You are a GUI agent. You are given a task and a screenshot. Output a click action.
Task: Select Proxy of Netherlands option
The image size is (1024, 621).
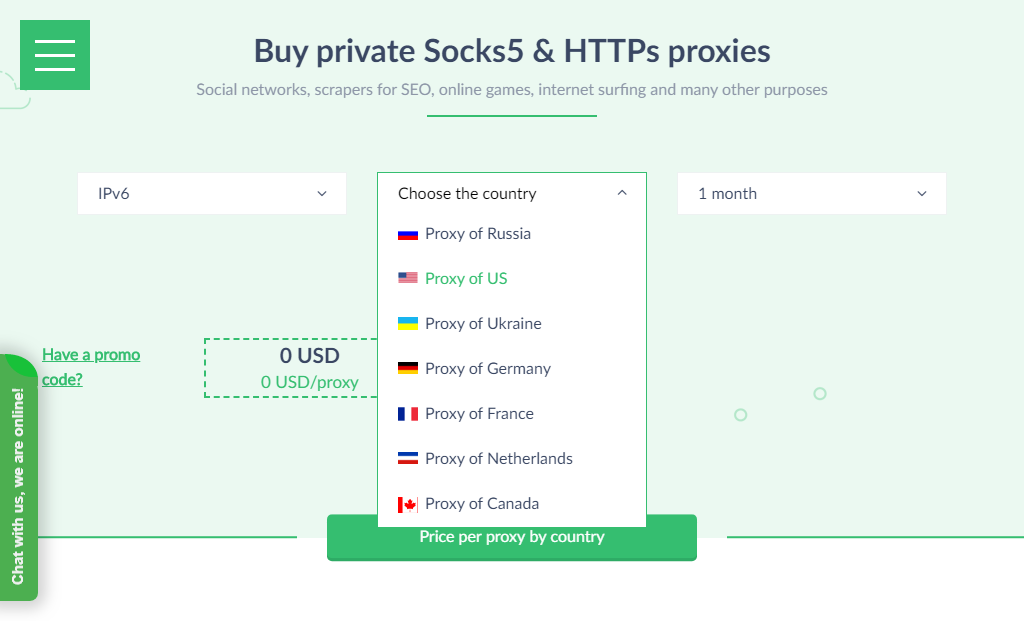512,458
